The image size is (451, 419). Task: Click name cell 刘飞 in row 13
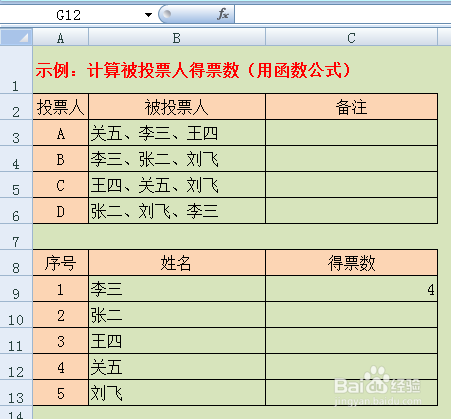click(x=177, y=393)
